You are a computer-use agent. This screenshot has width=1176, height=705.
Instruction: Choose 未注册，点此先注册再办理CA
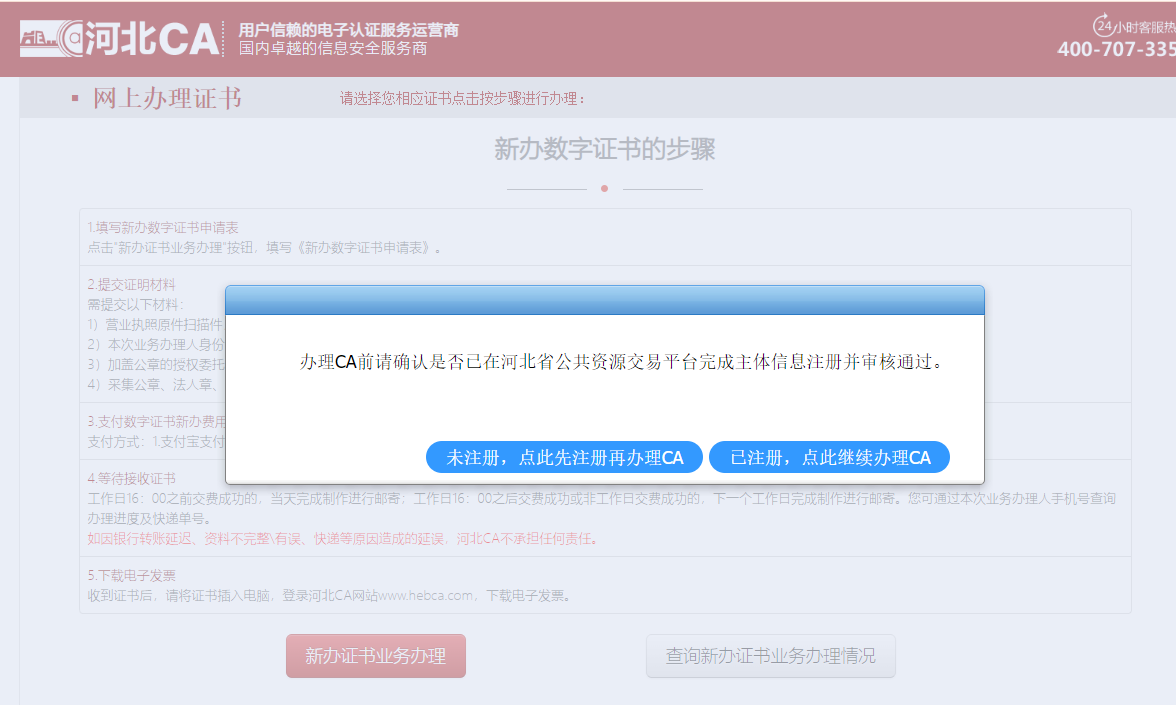click(564, 458)
